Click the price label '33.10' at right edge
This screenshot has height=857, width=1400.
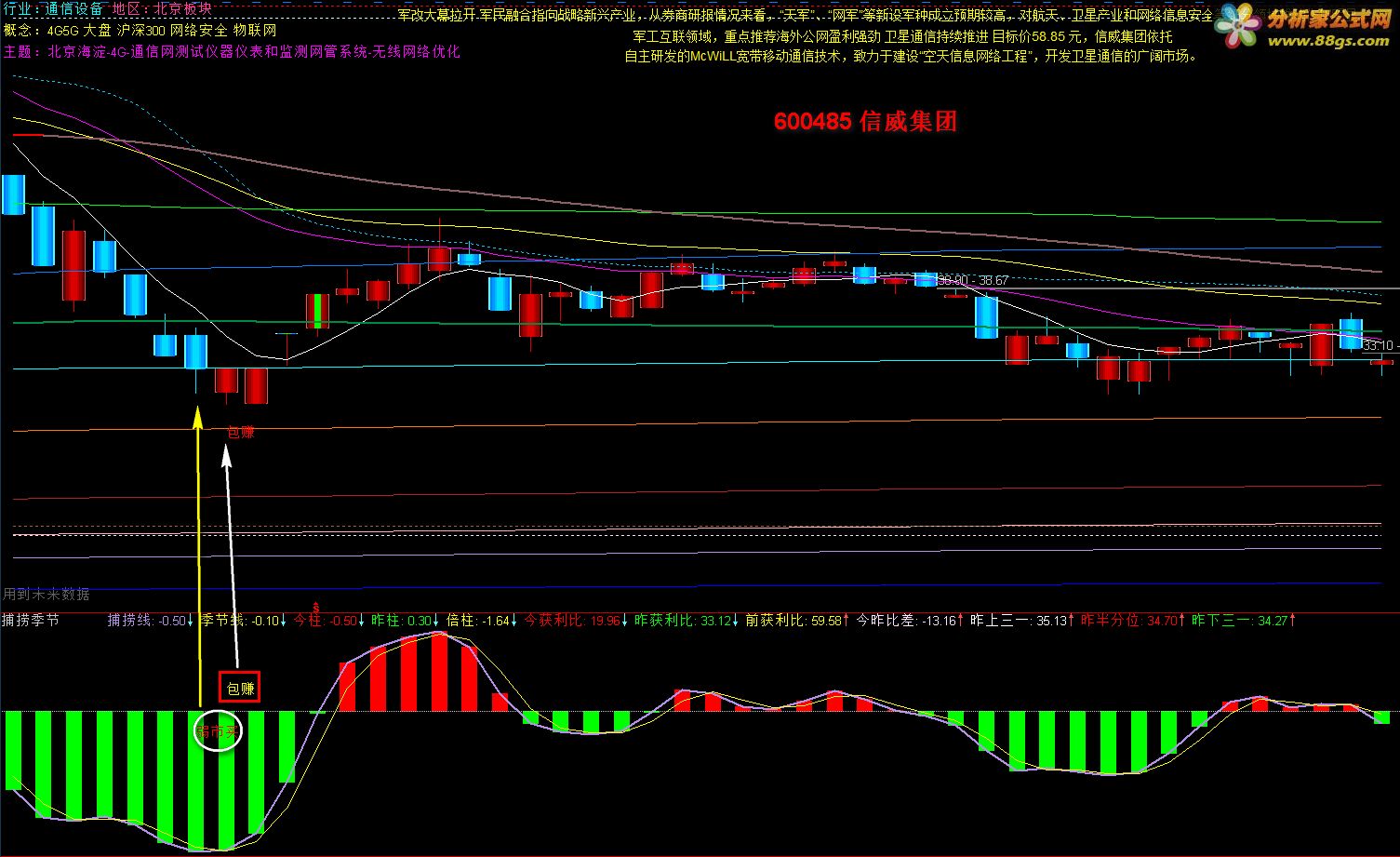(x=1380, y=345)
